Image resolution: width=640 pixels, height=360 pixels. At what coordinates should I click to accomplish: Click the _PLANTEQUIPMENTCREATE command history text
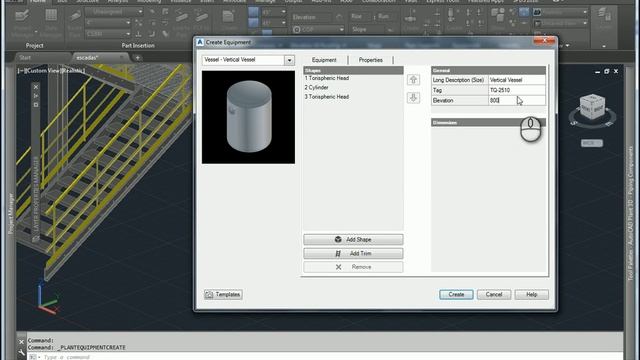click(x=91, y=347)
